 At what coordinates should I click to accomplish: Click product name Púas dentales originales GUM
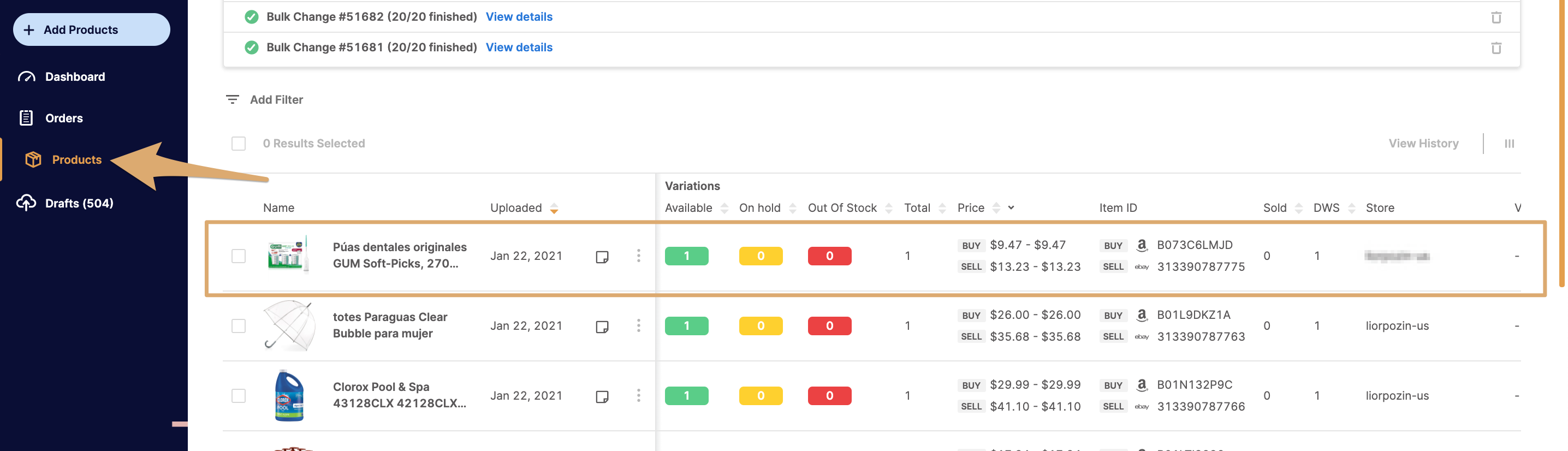click(399, 255)
